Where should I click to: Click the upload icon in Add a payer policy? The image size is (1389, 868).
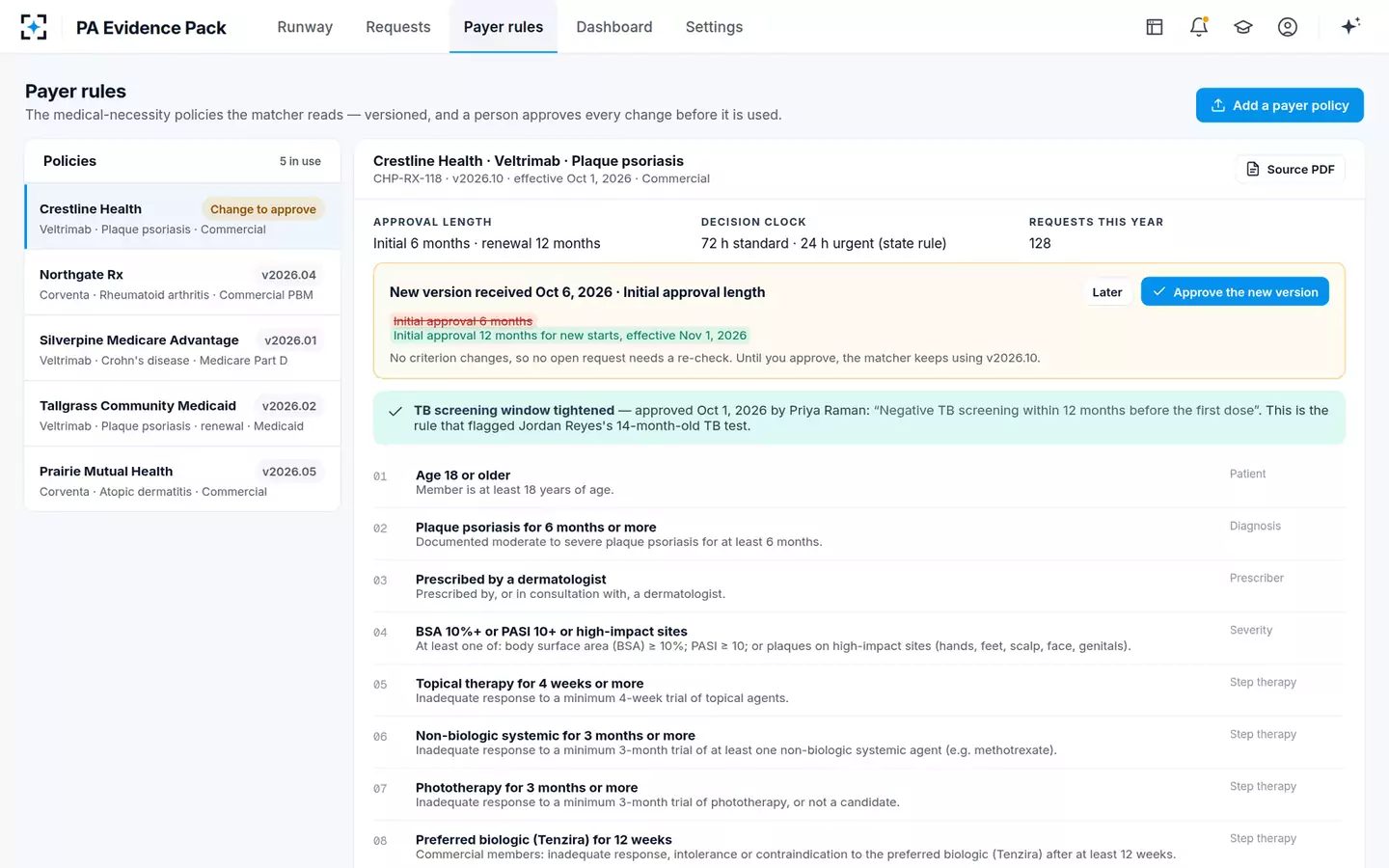tap(1218, 105)
